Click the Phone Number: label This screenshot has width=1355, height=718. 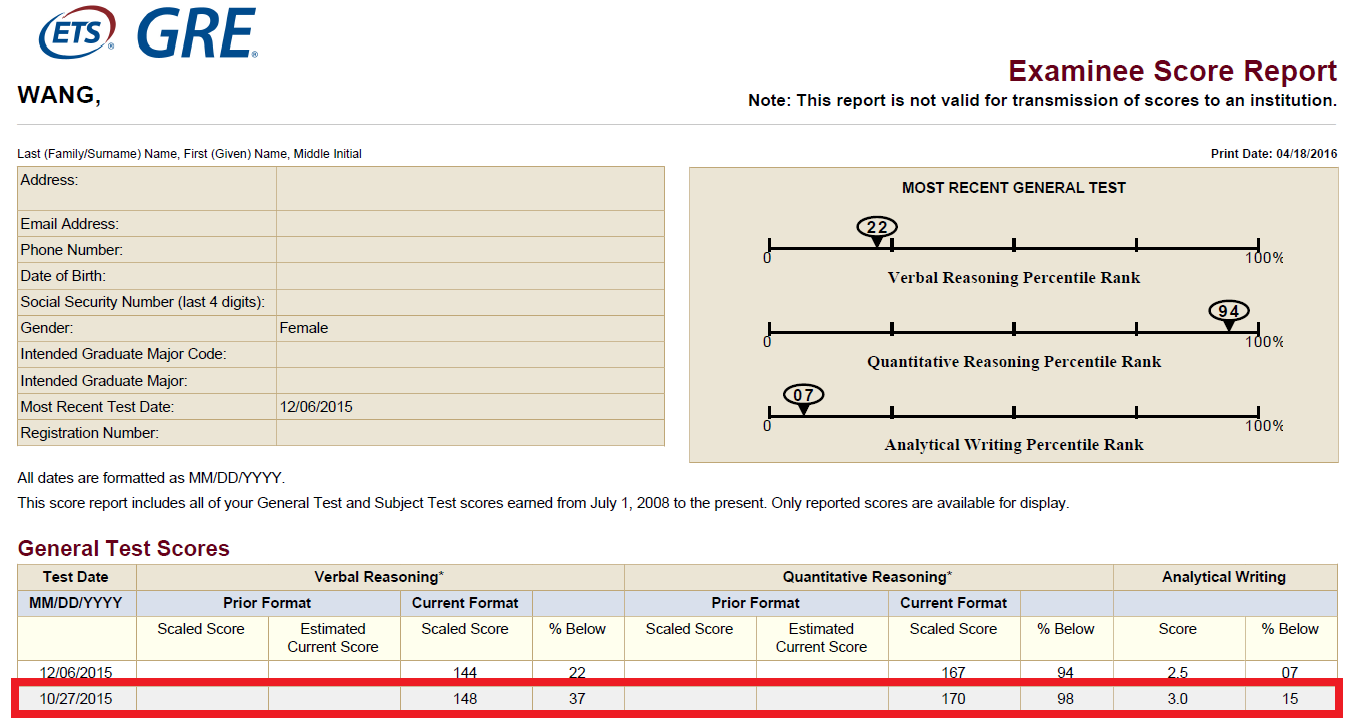pos(72,250)
